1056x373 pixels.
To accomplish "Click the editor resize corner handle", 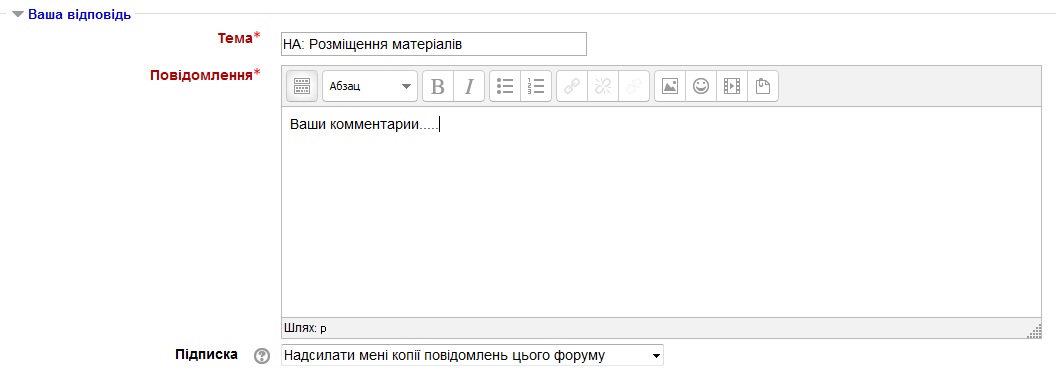I will click(1034, 331).
